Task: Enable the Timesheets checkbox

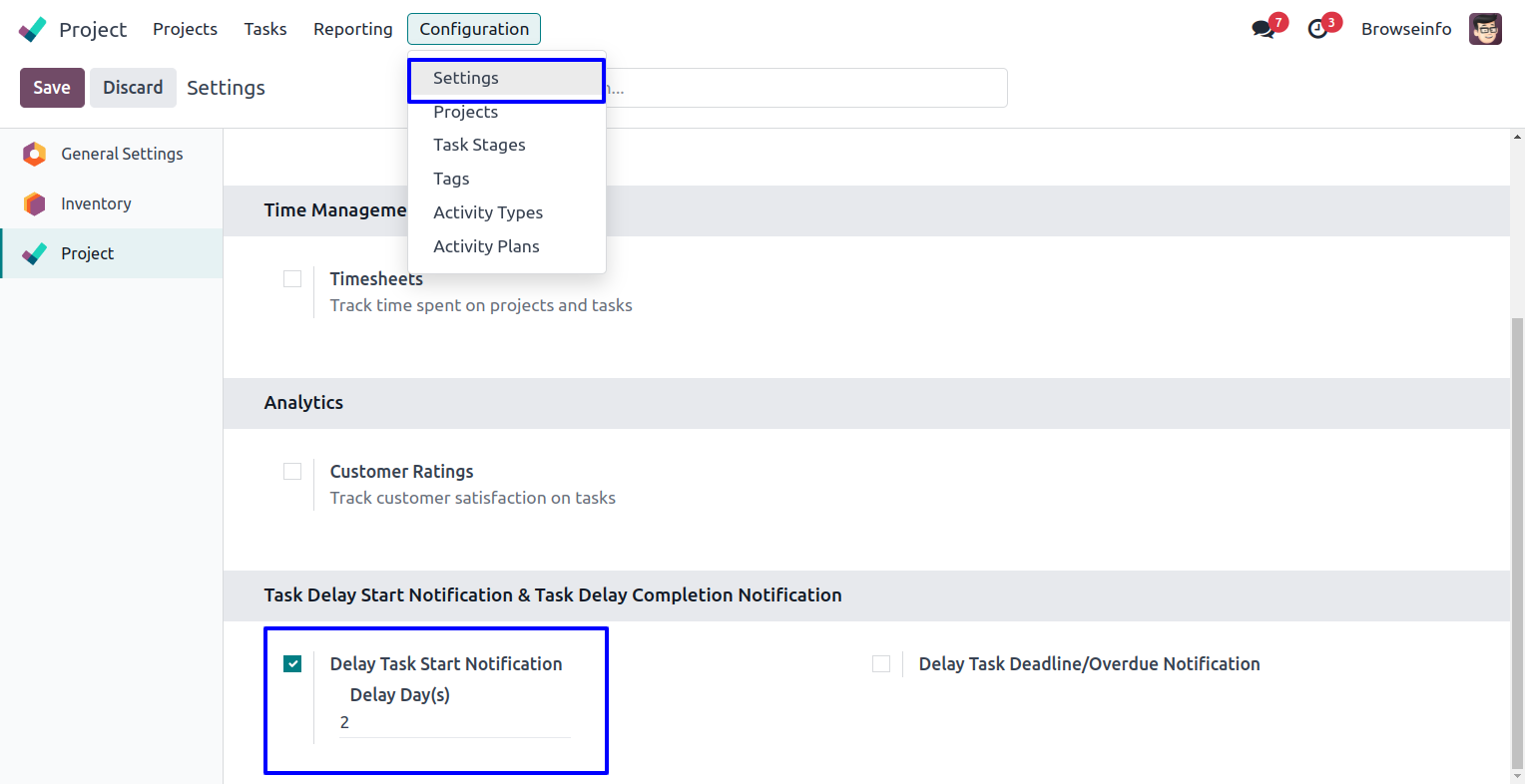Action: point(292,279)
